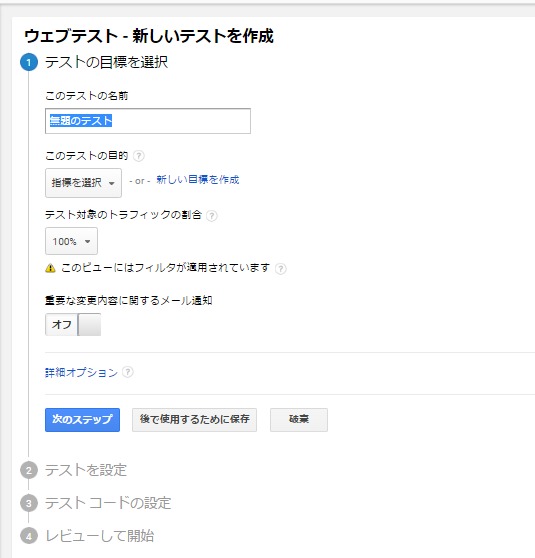Open the 指標を選択 dropdown

pyautogui.click(x=83, y=183)
